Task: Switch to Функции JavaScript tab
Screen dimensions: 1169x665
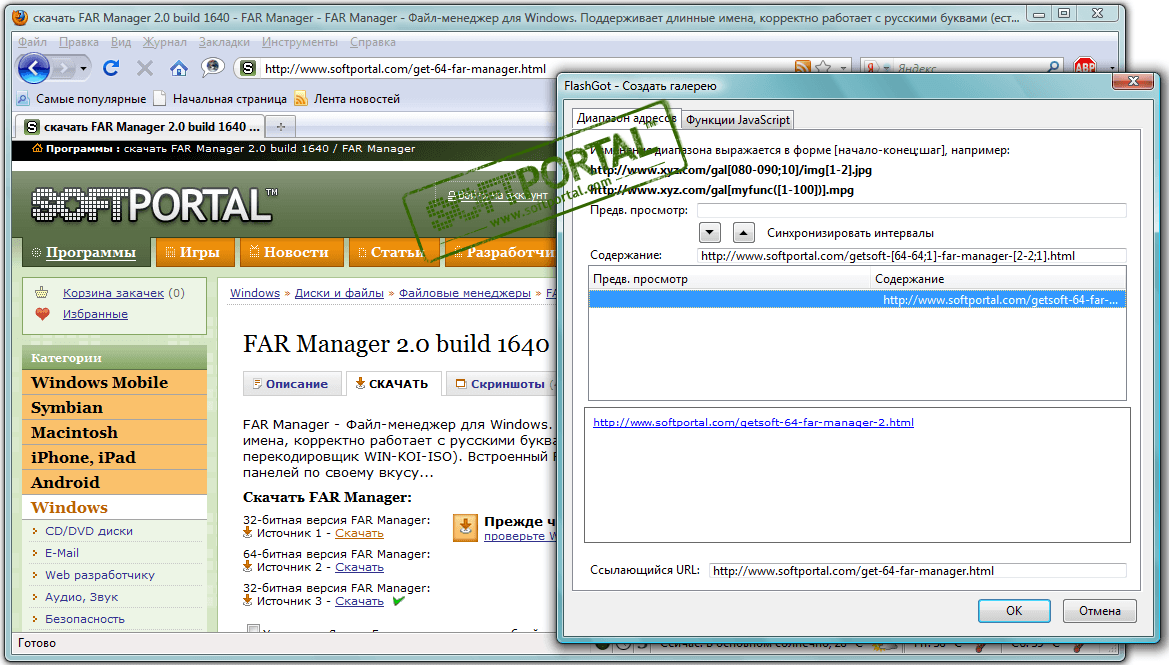Action: click(x=737, y=119)
